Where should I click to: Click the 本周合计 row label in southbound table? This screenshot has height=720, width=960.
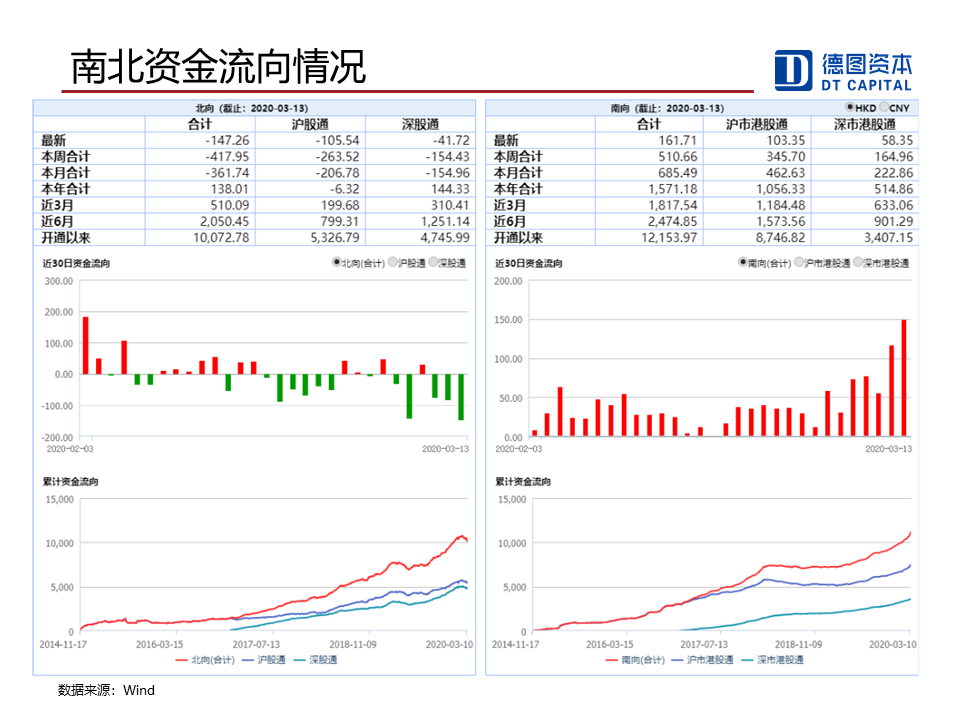click(518, 157)
